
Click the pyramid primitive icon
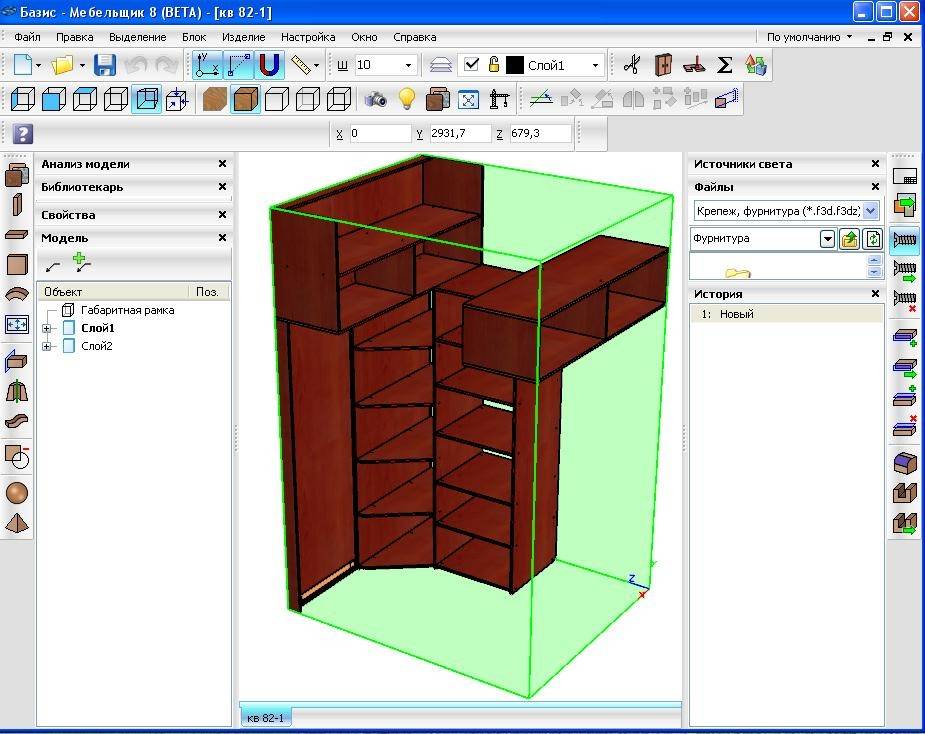tap(17, 523)
